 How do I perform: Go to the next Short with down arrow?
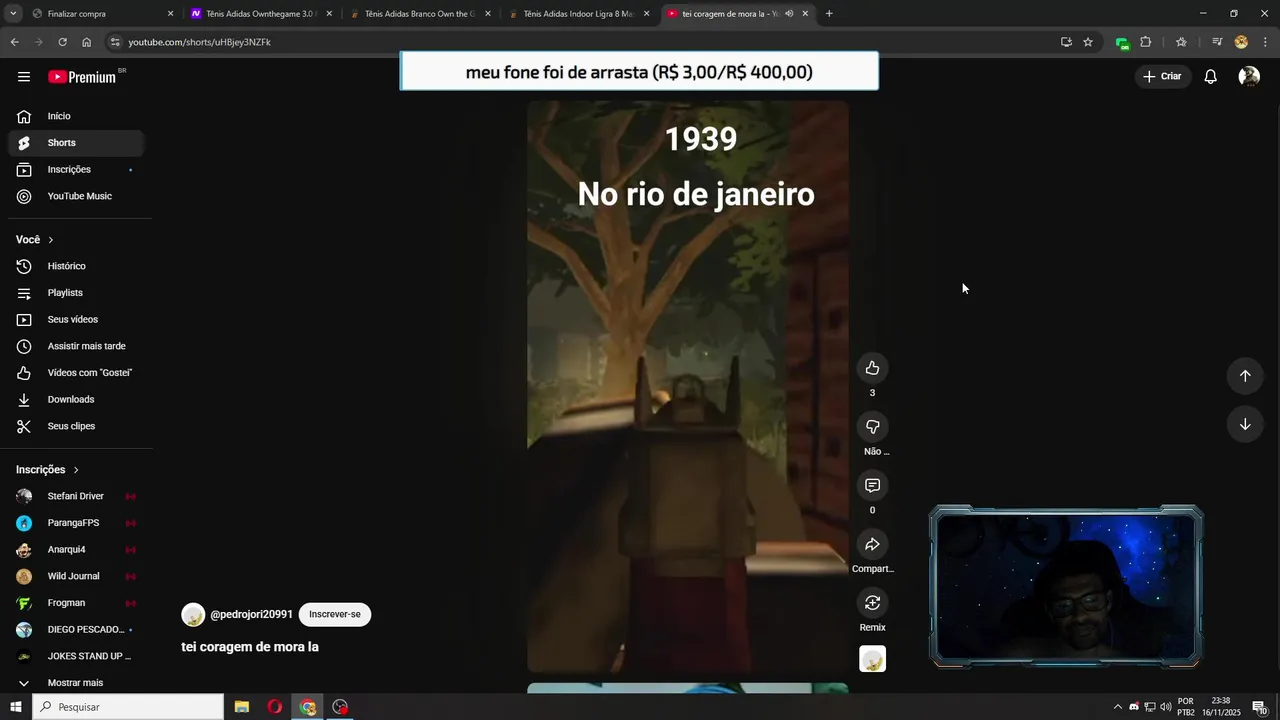click(x=1245, y=424)
